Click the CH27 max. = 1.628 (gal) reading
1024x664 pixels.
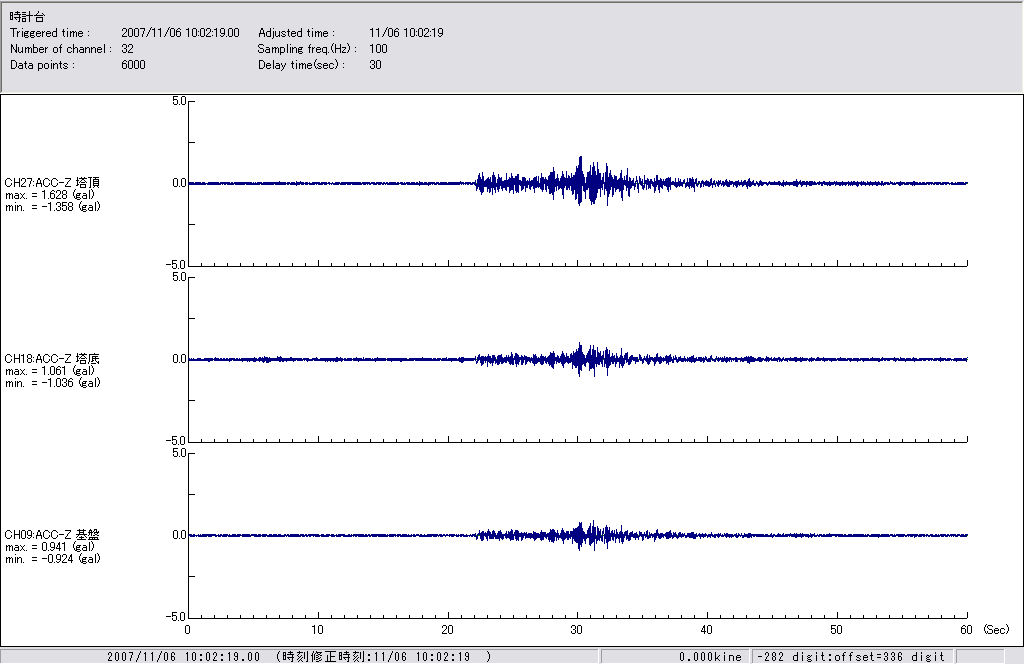pyautogui.click(x=50, y=195)
